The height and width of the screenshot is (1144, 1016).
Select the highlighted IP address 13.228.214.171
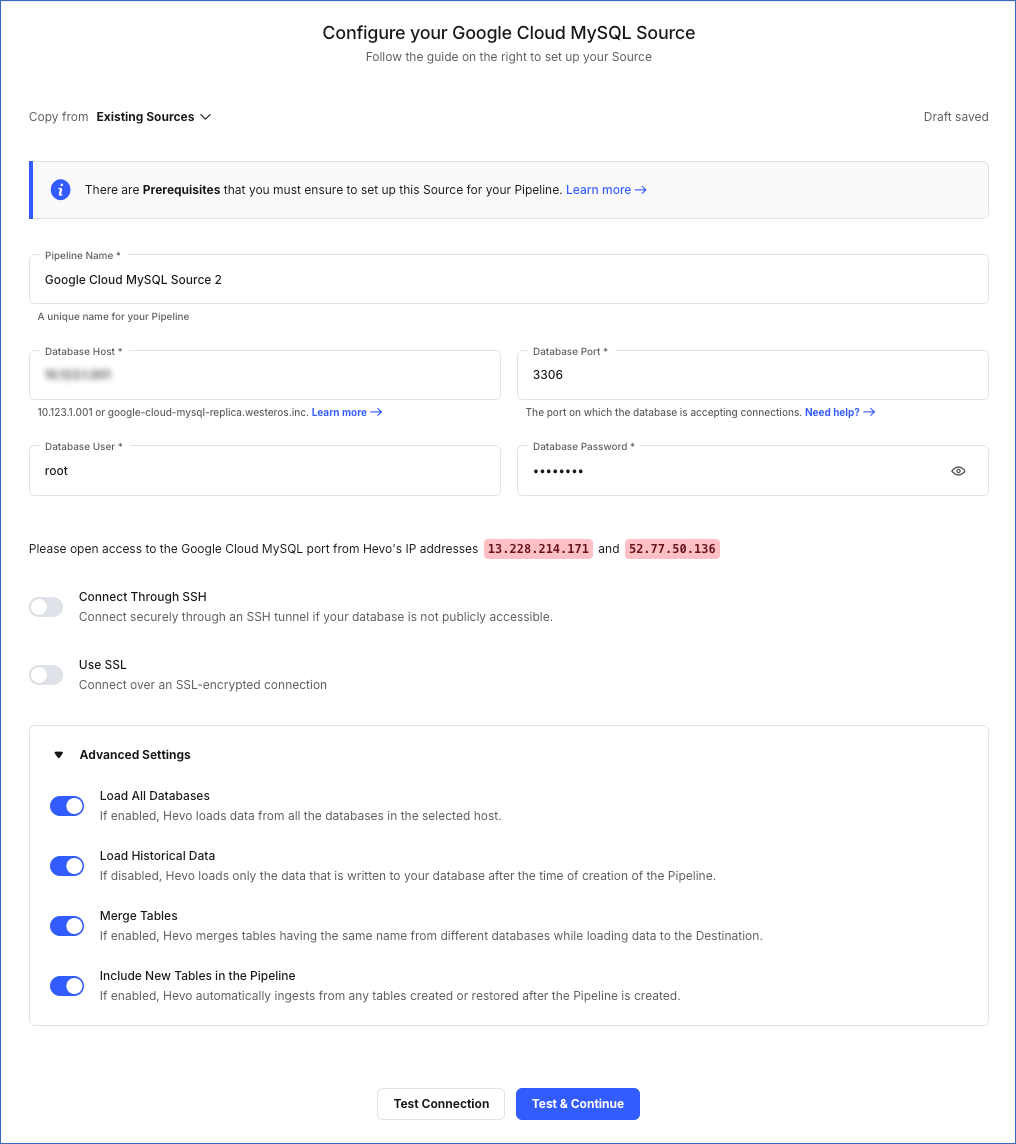[538, 548]
